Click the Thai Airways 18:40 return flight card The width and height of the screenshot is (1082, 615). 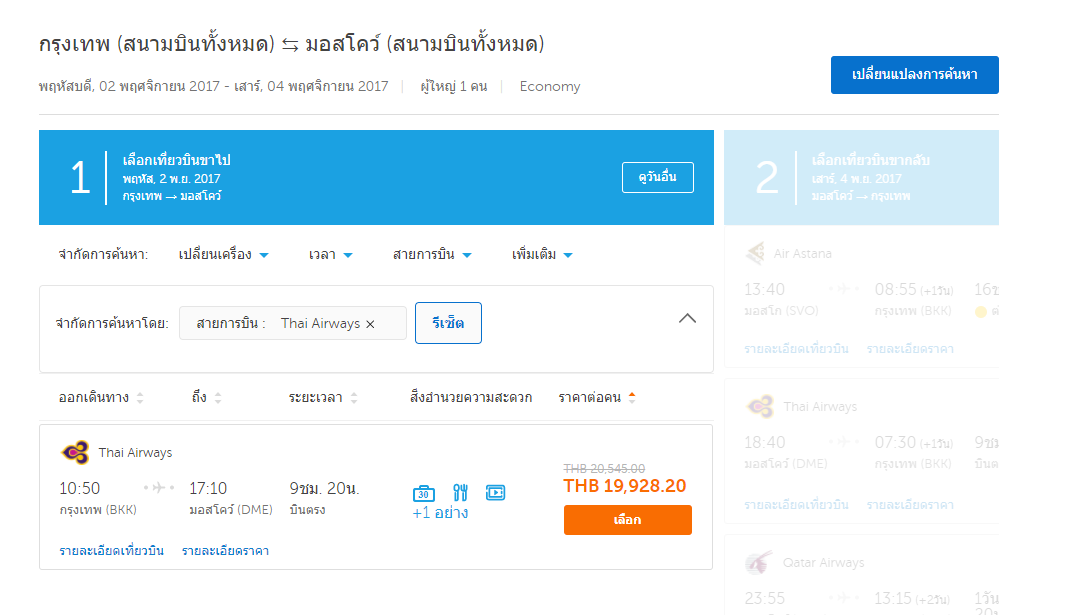coord(861,452)
